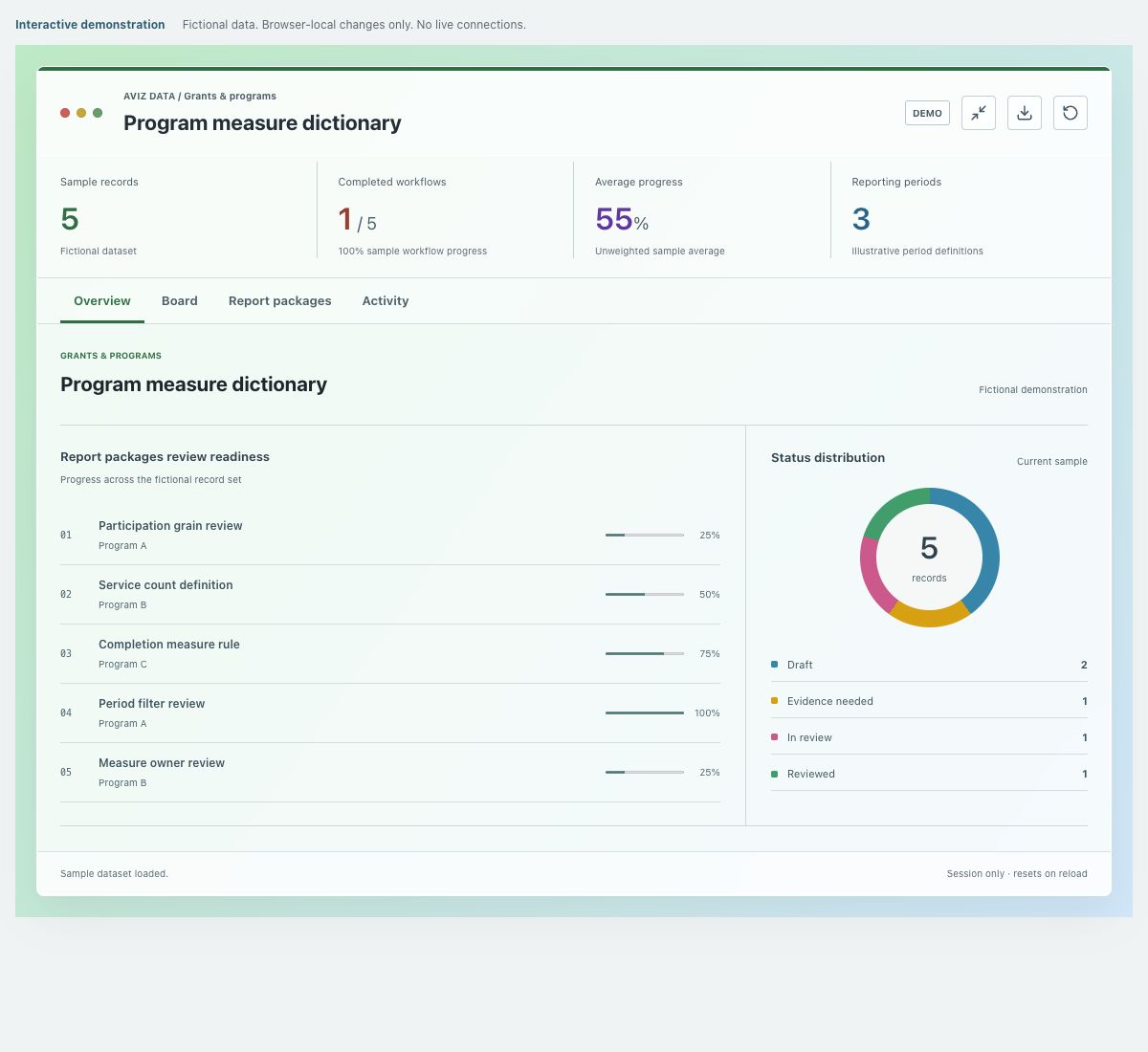Screen dimensions: 1148x1052
Task: Click the Draft blue legend swatch
Action: coord(774,664)
